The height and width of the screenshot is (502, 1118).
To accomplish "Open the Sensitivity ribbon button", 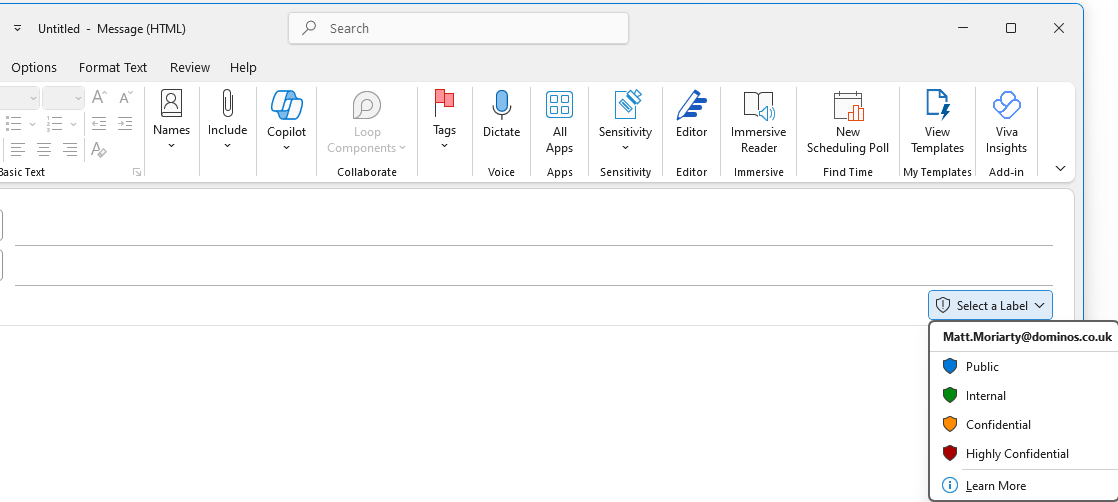I will 625,120.
